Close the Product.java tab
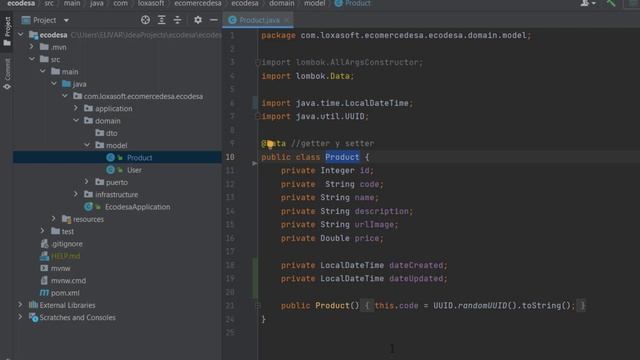This screenshot has width=640, height=360. 287,20
